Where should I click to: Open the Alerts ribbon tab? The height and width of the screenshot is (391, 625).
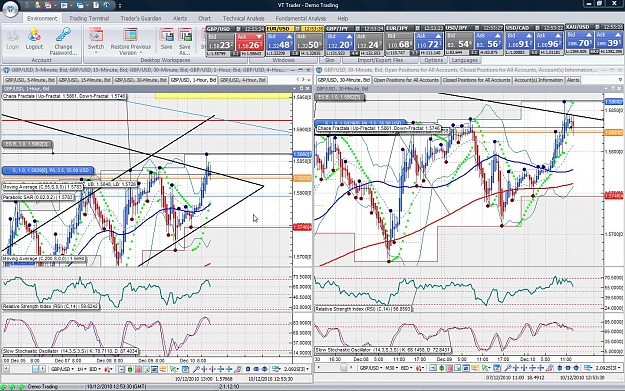tap(180, 18)
